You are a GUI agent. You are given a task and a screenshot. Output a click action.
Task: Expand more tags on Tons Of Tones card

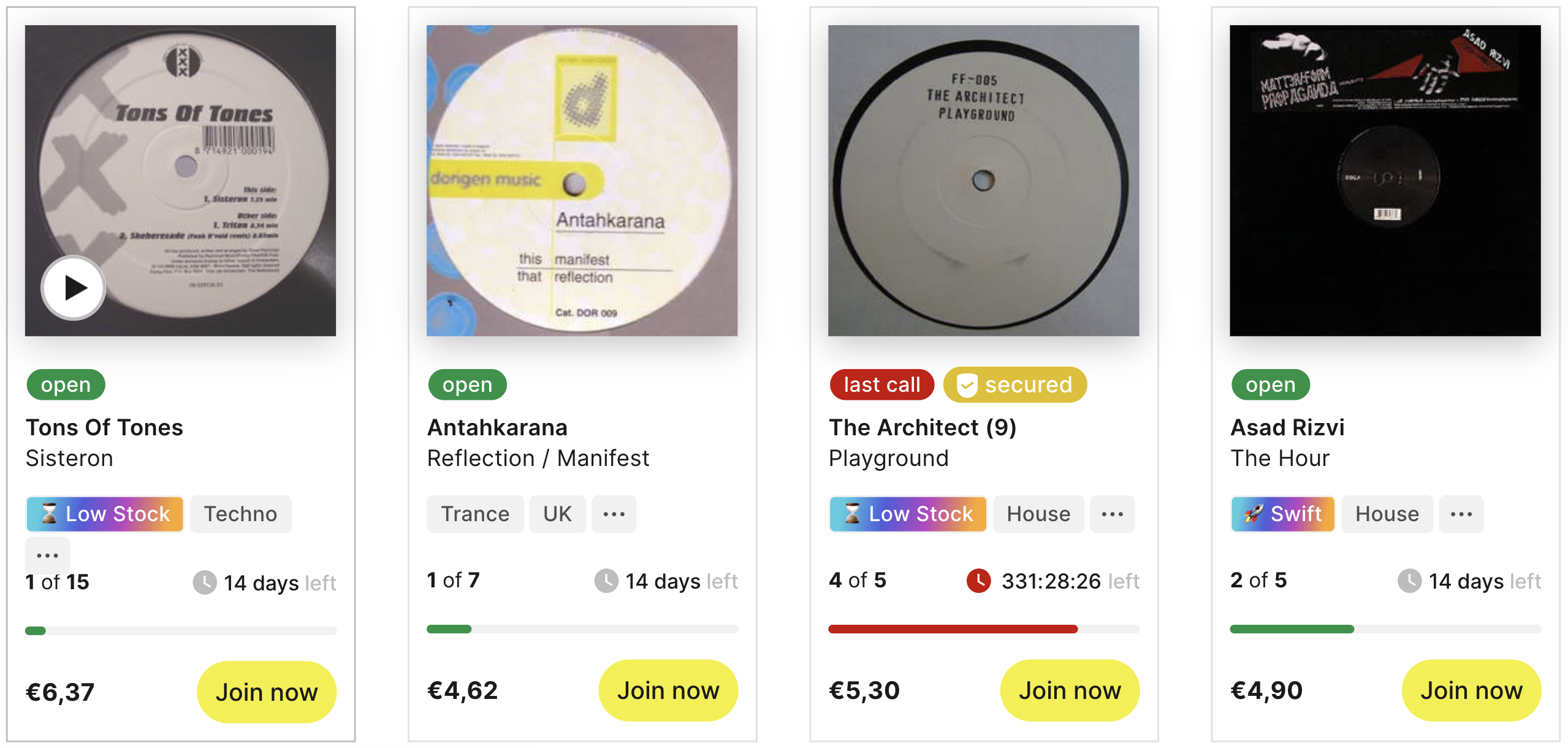coord(47,555)
